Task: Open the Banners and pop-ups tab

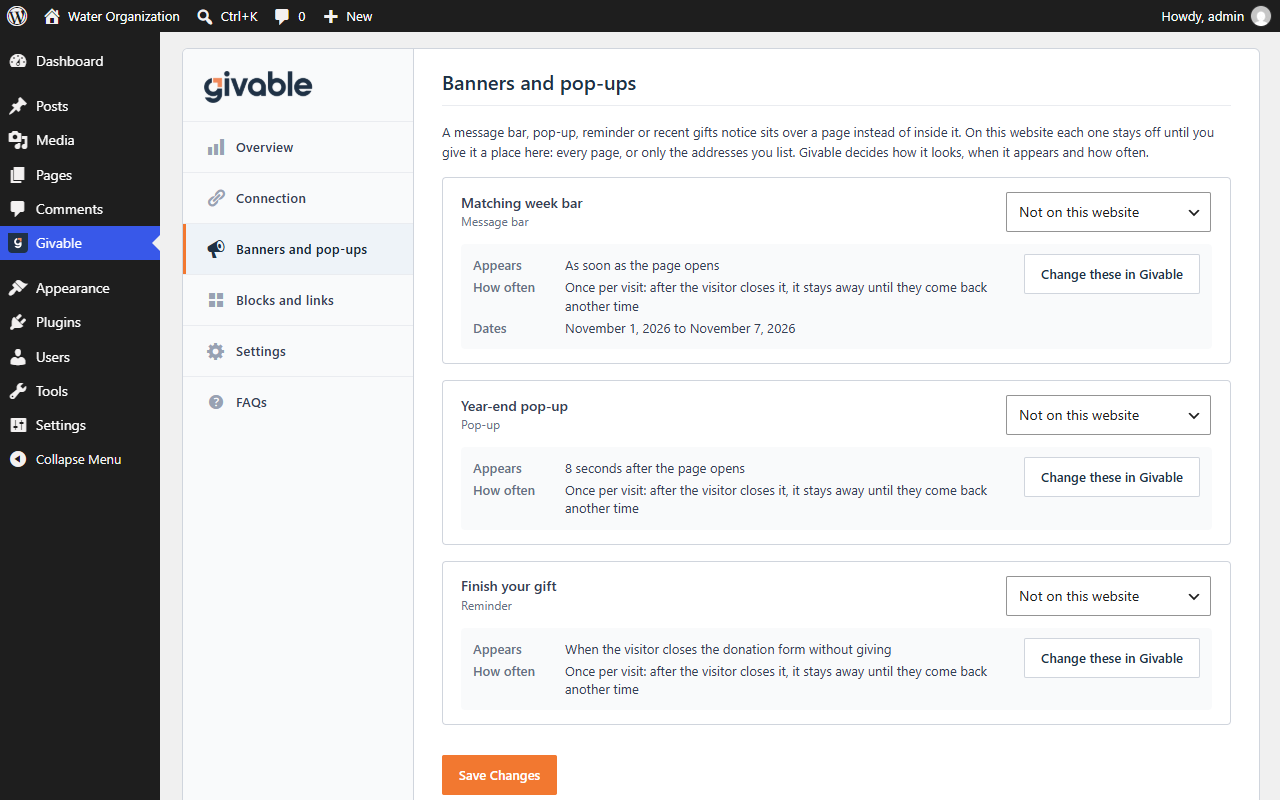Action: [x=298, y=249]
